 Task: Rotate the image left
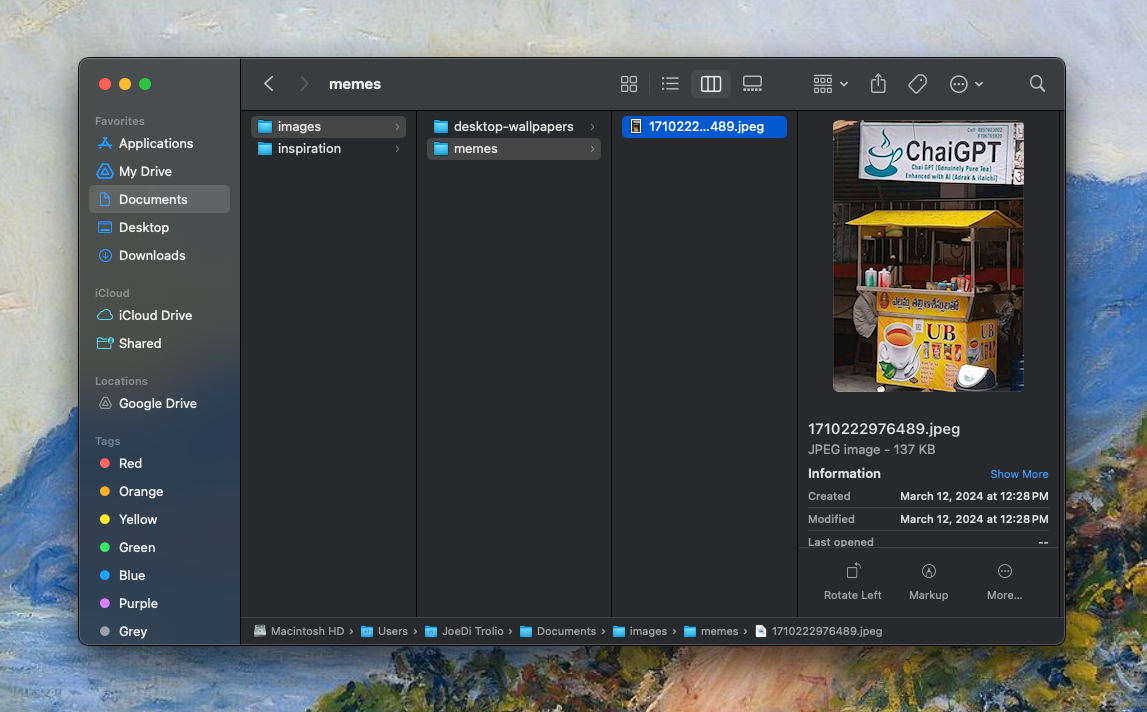853,580
